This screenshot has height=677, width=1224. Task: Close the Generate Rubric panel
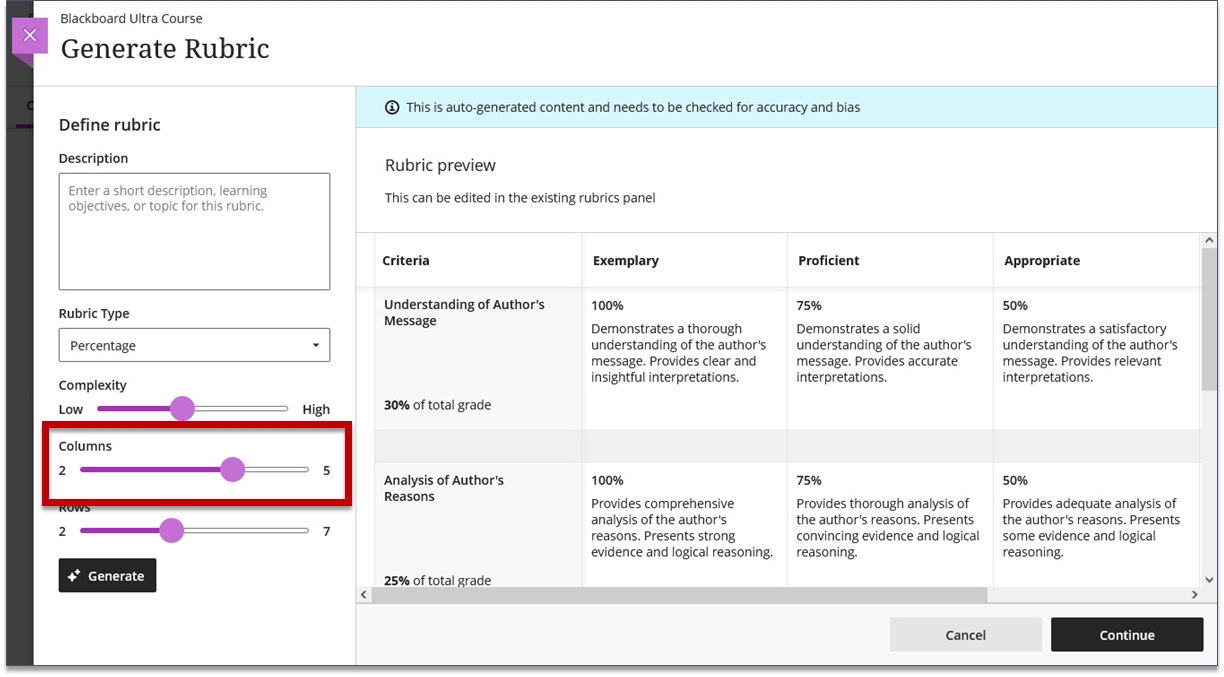coord(29,35)
